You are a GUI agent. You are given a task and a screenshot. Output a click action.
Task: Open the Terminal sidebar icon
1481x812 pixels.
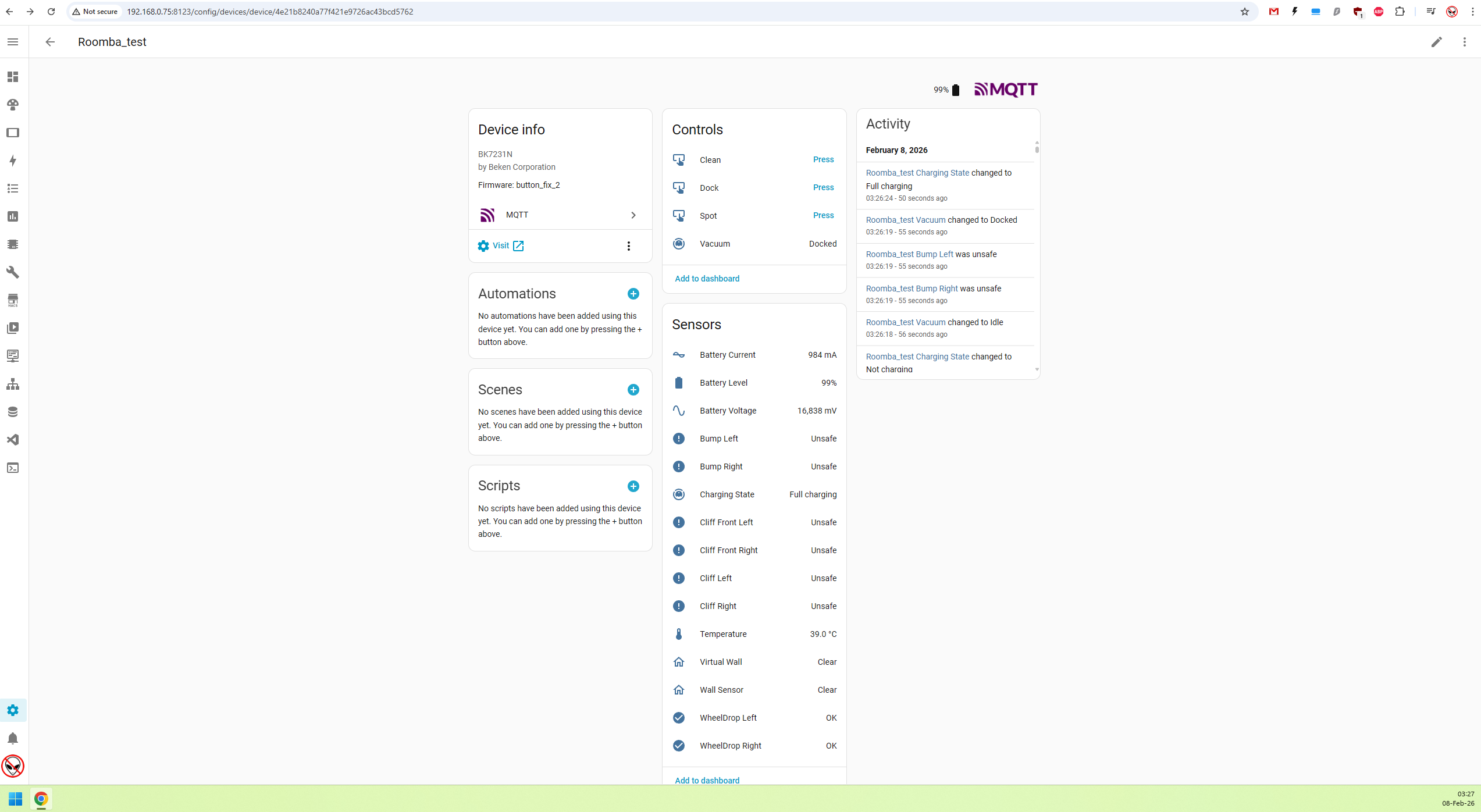tap(13, 468)
